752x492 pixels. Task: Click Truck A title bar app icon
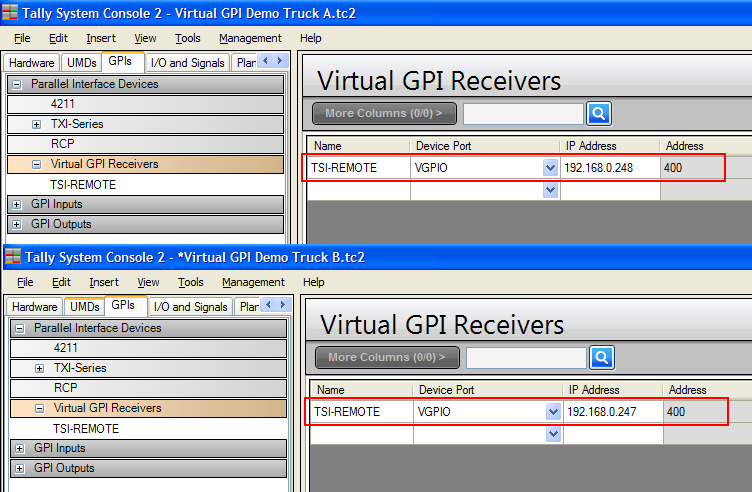[10, 13]
